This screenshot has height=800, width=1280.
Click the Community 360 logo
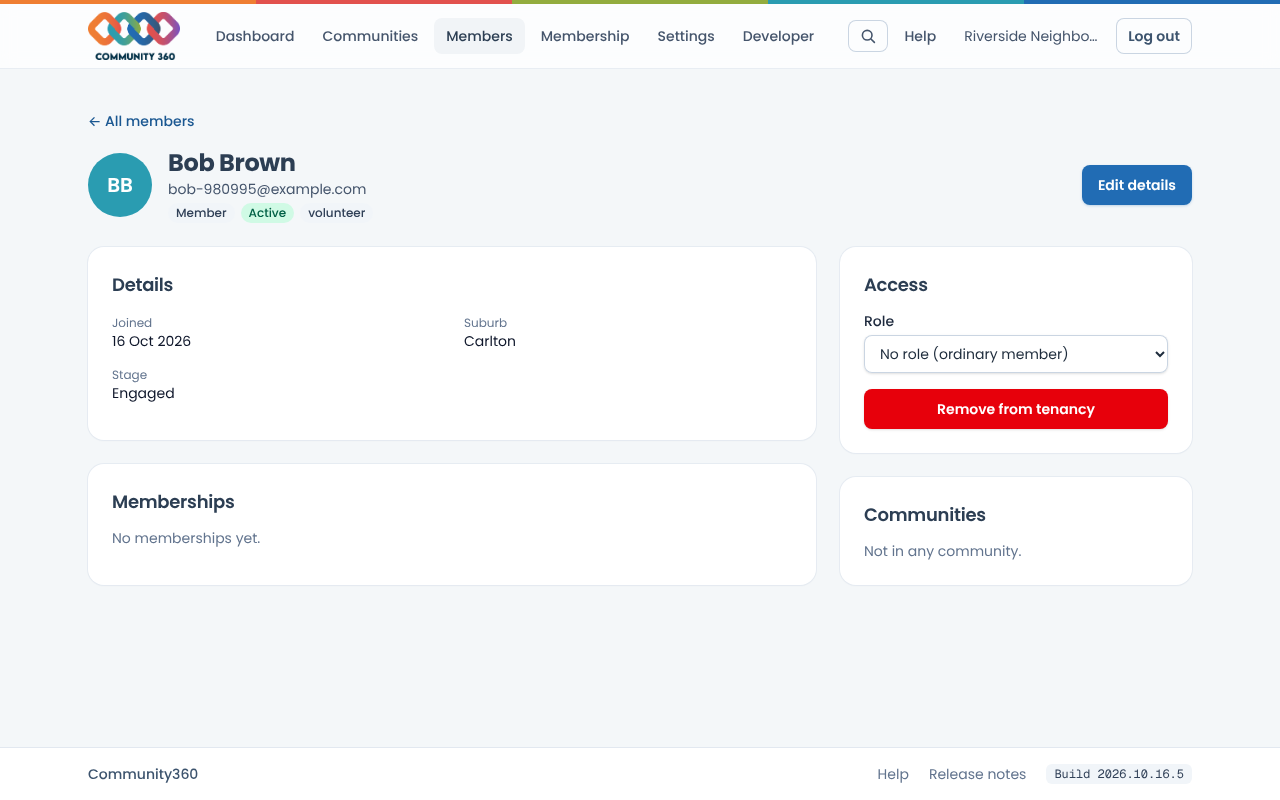point(134,36)
